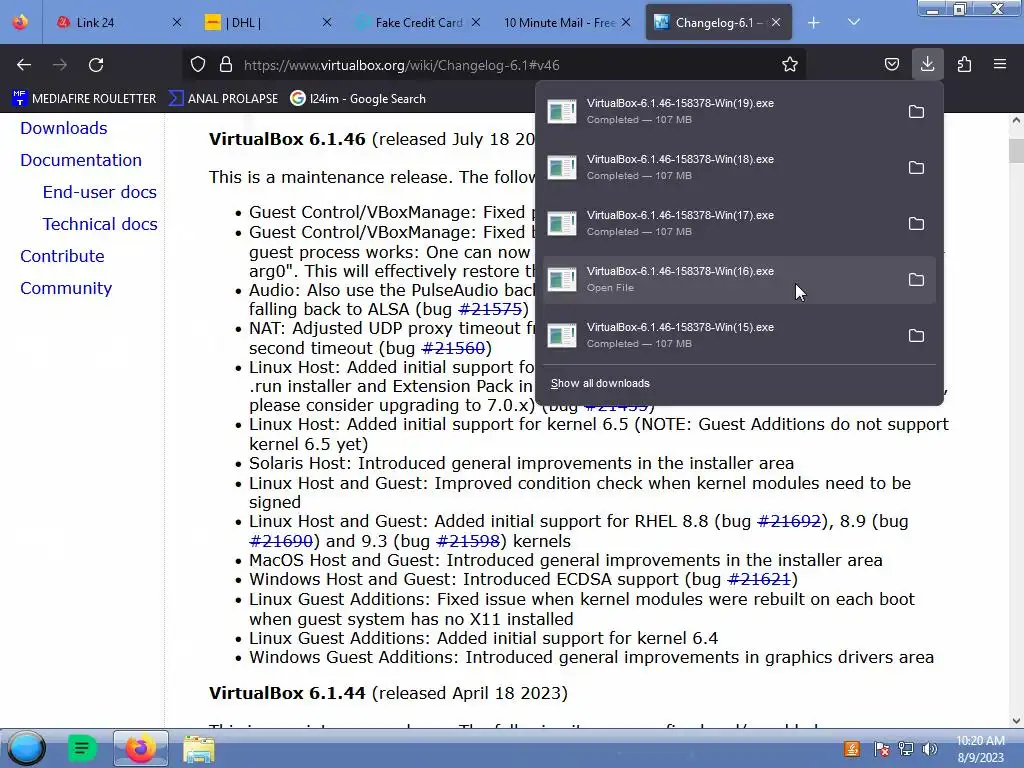Screen dimensions: 1024x768
Task: Close the Link 24 tab
Action: 176,22
